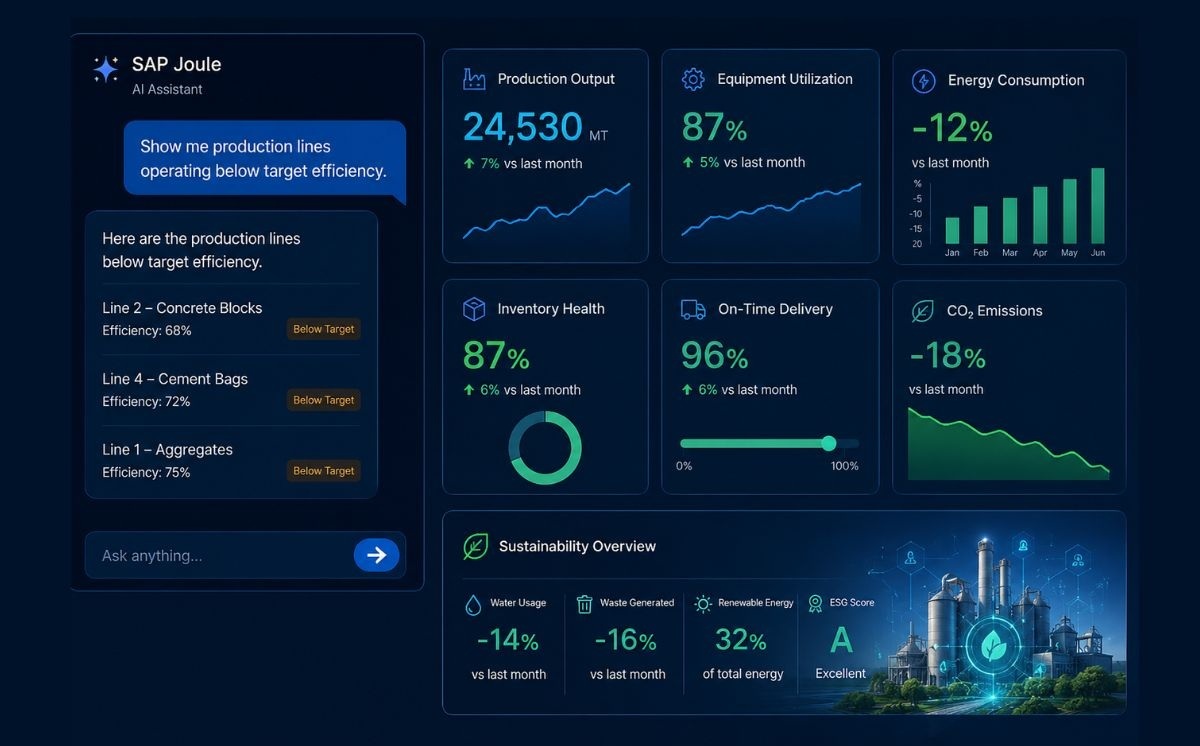Viewport: 1200px width, 746px height.
Task: Click the Sustainability Overview leaf icon
Action: 475,546
